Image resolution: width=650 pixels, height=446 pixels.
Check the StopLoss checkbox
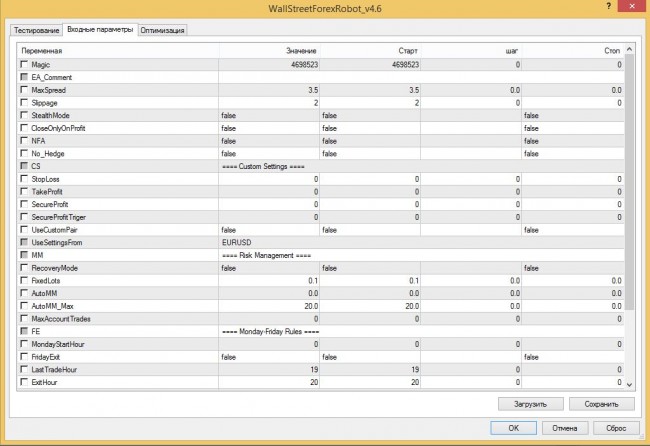tap(24, 179)
